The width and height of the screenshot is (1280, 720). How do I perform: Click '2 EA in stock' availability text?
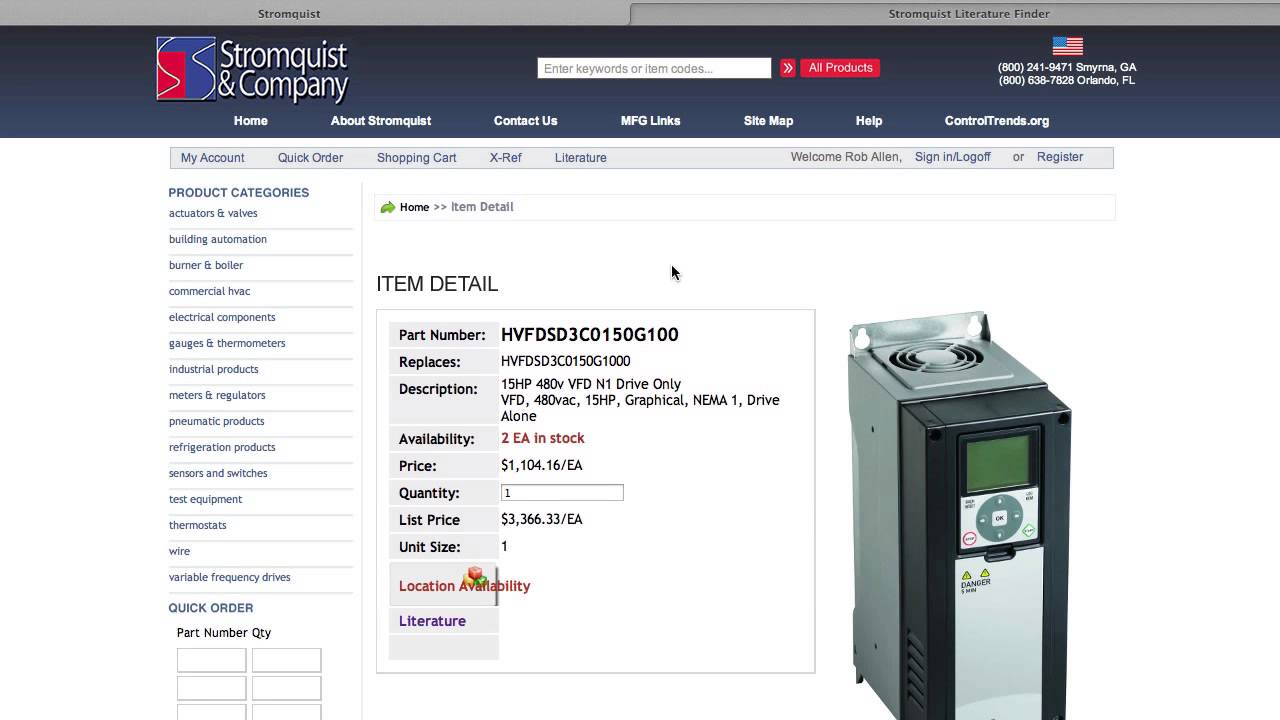point(542,438)
